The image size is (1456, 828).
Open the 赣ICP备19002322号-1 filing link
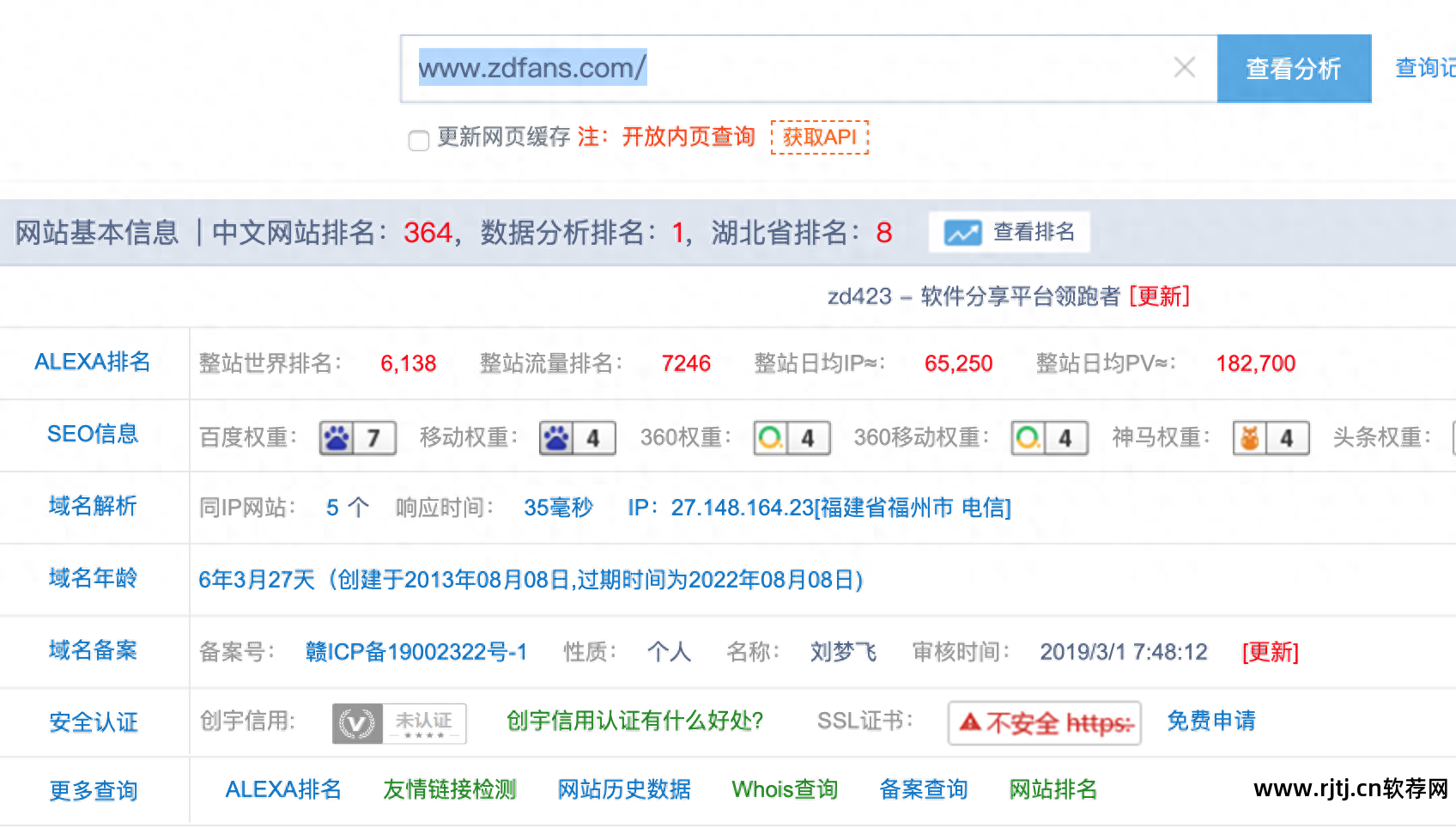[417, 652]
